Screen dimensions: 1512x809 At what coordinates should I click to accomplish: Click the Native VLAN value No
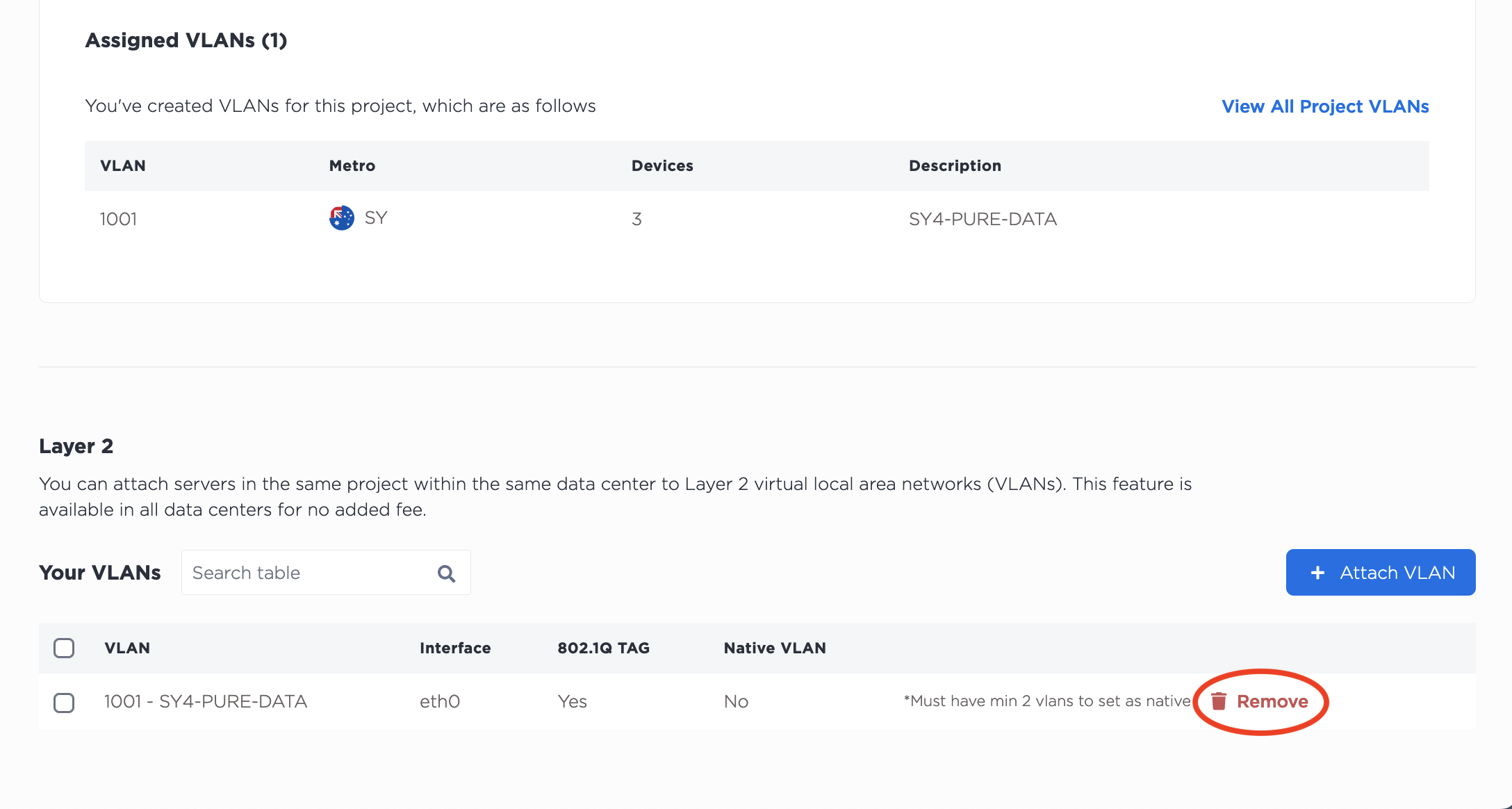(x=736, y=702)
